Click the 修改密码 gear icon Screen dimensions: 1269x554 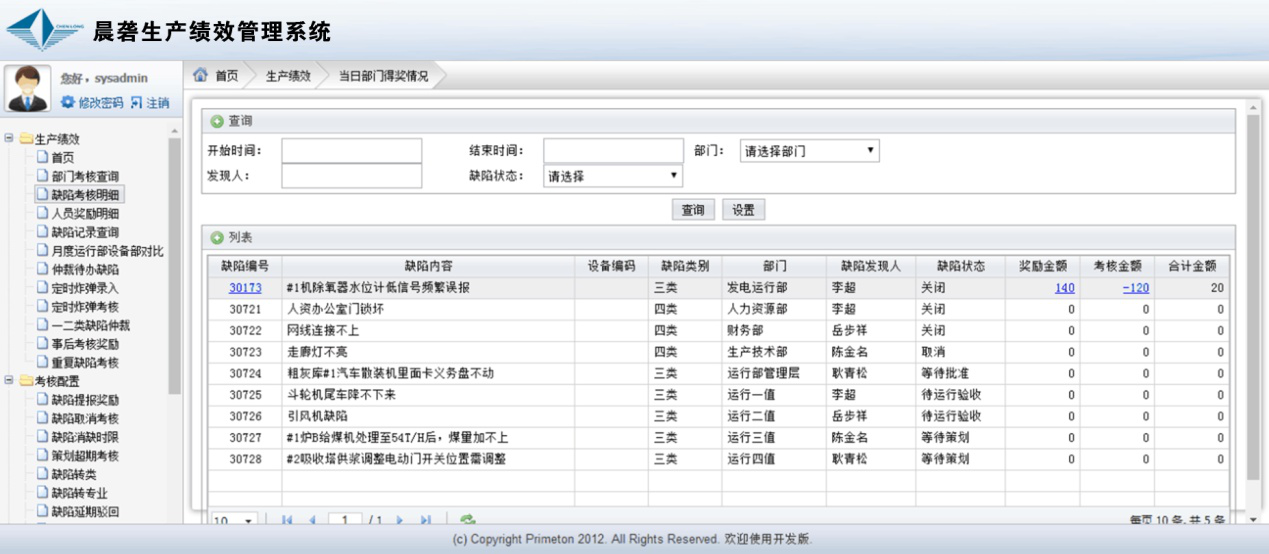(x=68, y=103)
